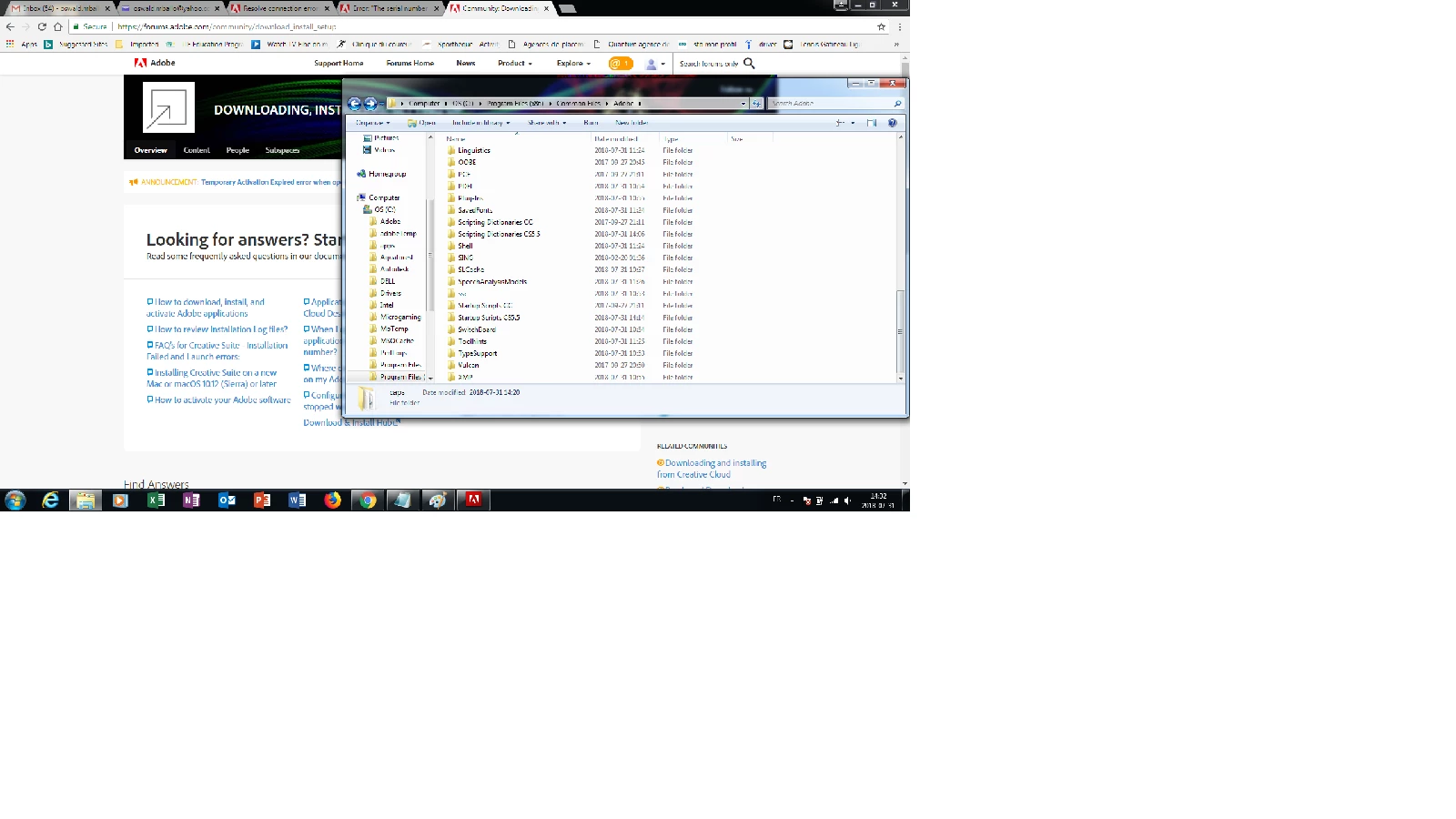Open the Include in library dropdown
Image resolution: width=1456 pixels, height=819 pixels.
pos(481,123)
